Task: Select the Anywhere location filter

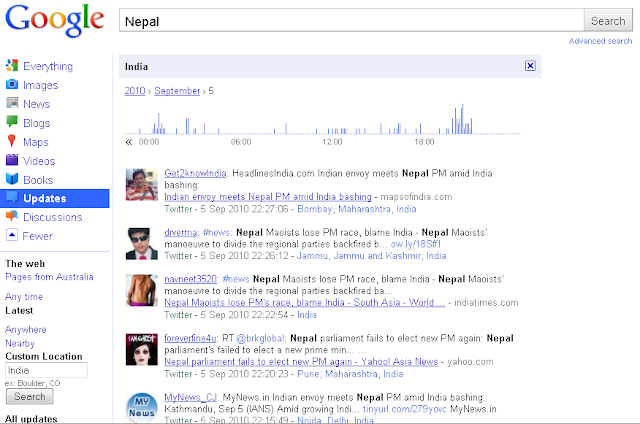Action: point(26,329)
